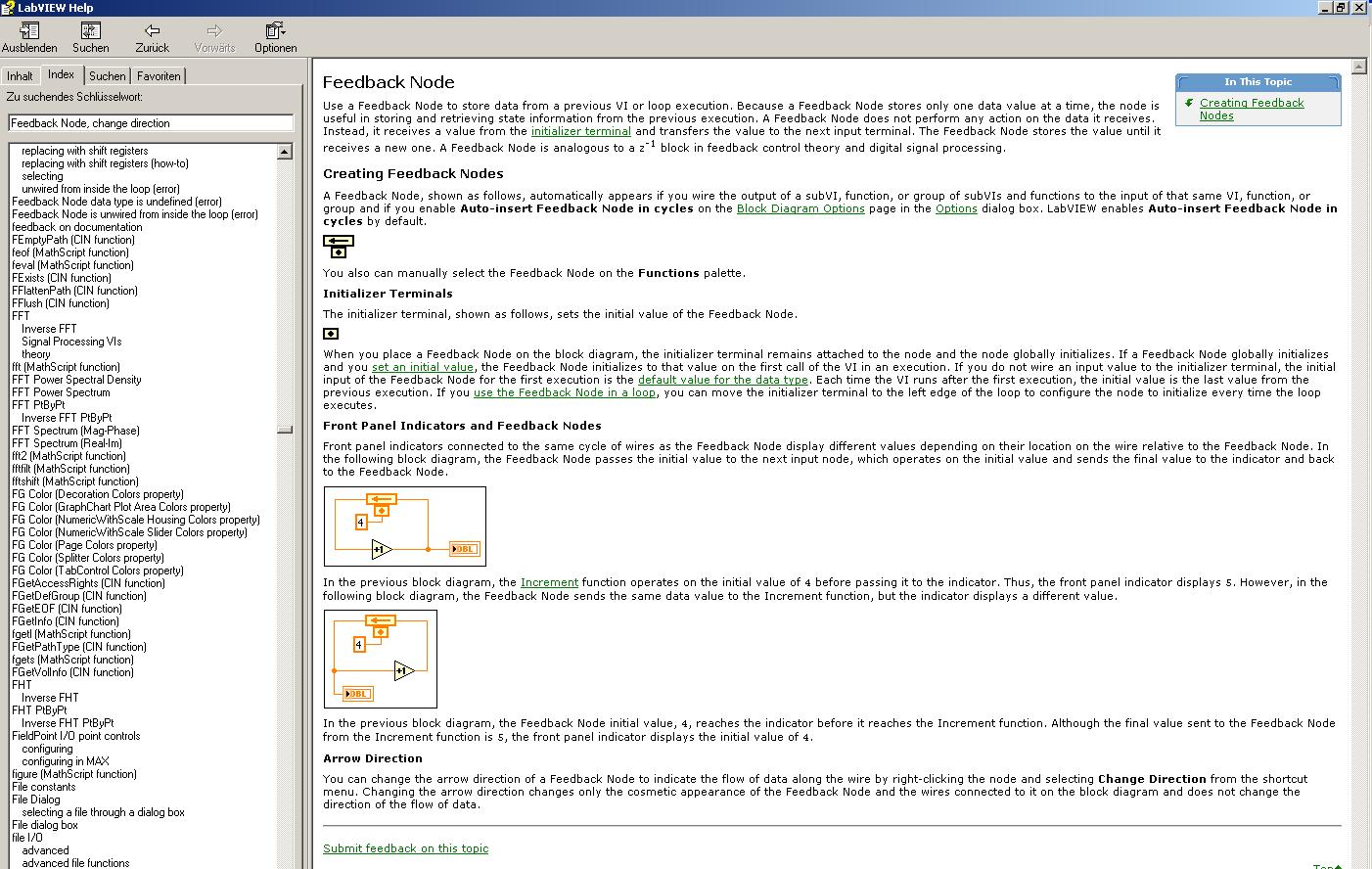1372x869 pixels.
Task: Select index entry FGetEOF (CIN function)
Action: pyautogui.click(x=69, y=609)
